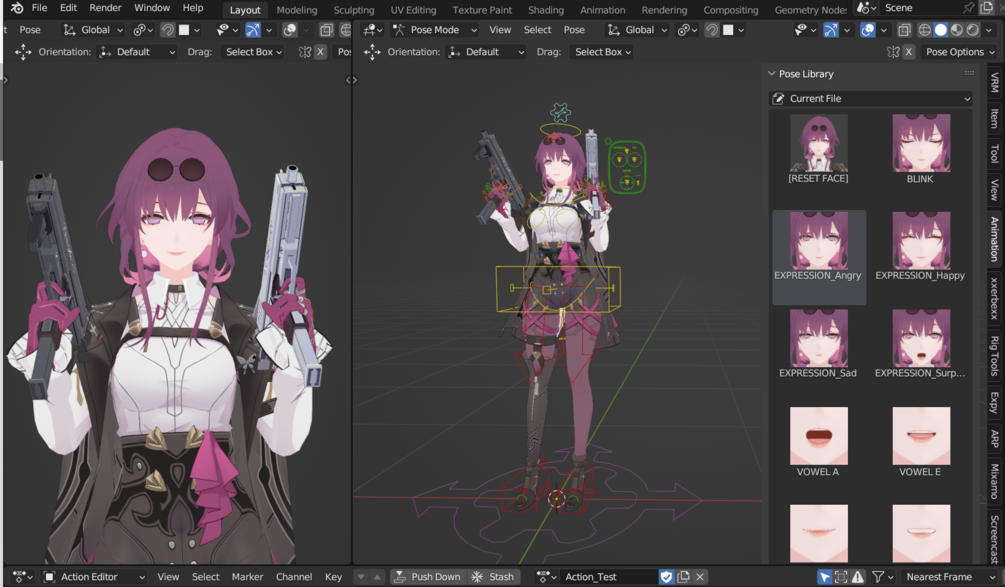Open Global orientation dropdown in right viewport
This screenshot has height=587, width=1005.
pyautogui.click(x=638, y=29)
